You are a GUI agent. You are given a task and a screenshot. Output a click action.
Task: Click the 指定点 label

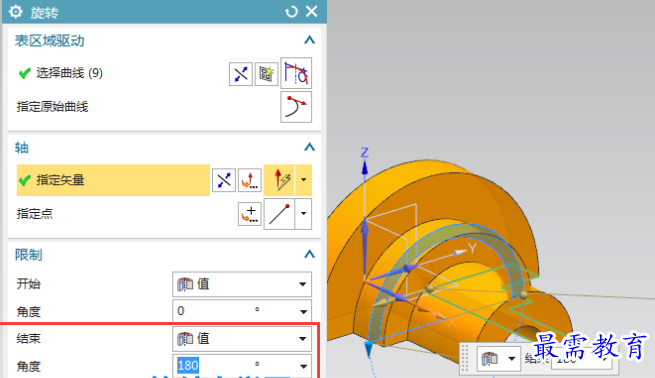point(35,214)
